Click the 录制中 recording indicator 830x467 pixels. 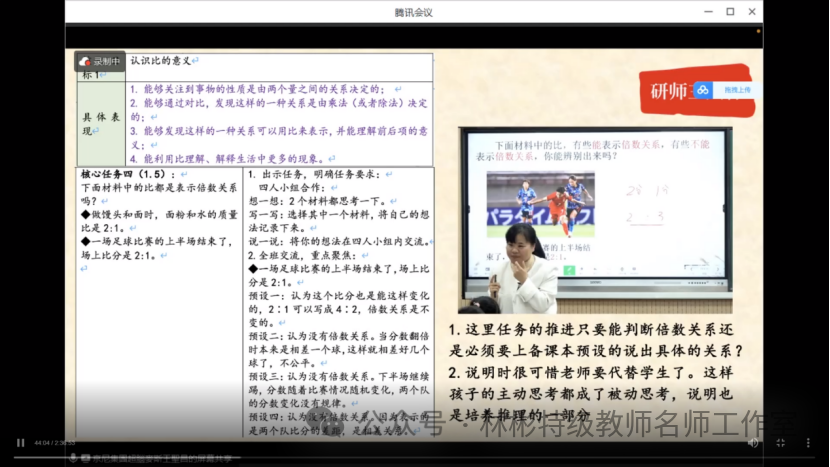98,62
